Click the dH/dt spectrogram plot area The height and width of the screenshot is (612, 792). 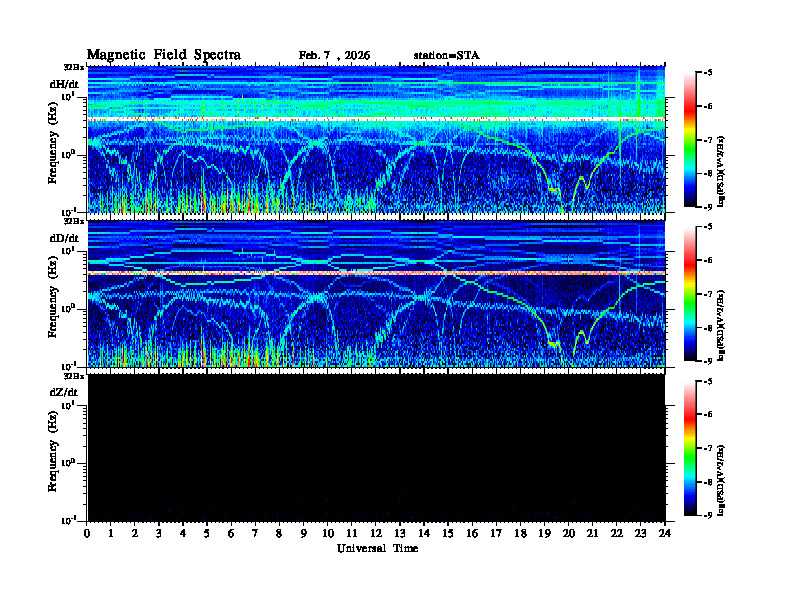click(x=376, y=139)
